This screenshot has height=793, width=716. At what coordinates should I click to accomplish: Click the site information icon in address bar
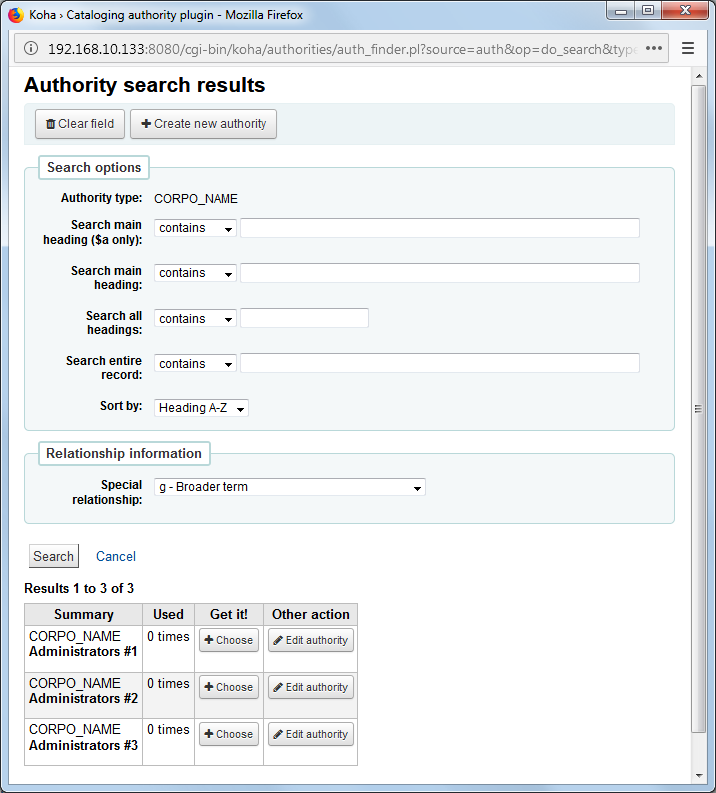click(x=30, y=49)
